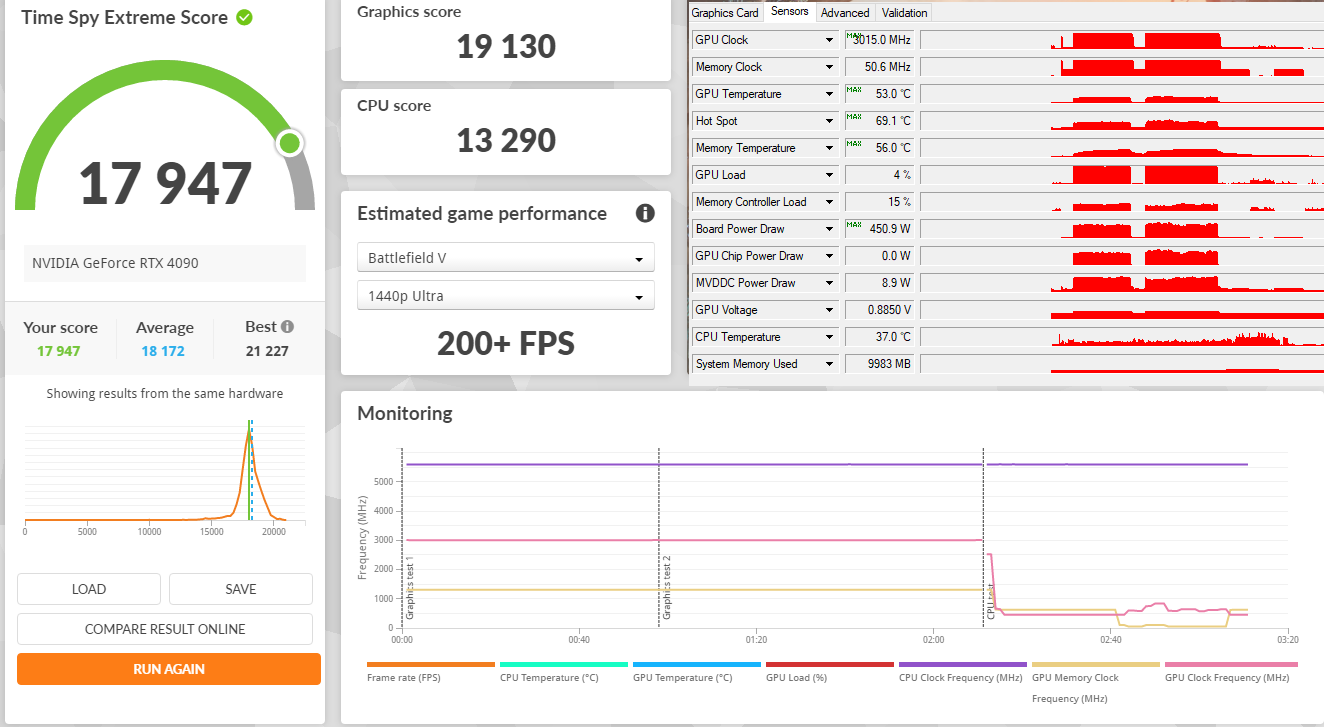Click the CPU test timeline marker
1324x727 pixels.
992,603
